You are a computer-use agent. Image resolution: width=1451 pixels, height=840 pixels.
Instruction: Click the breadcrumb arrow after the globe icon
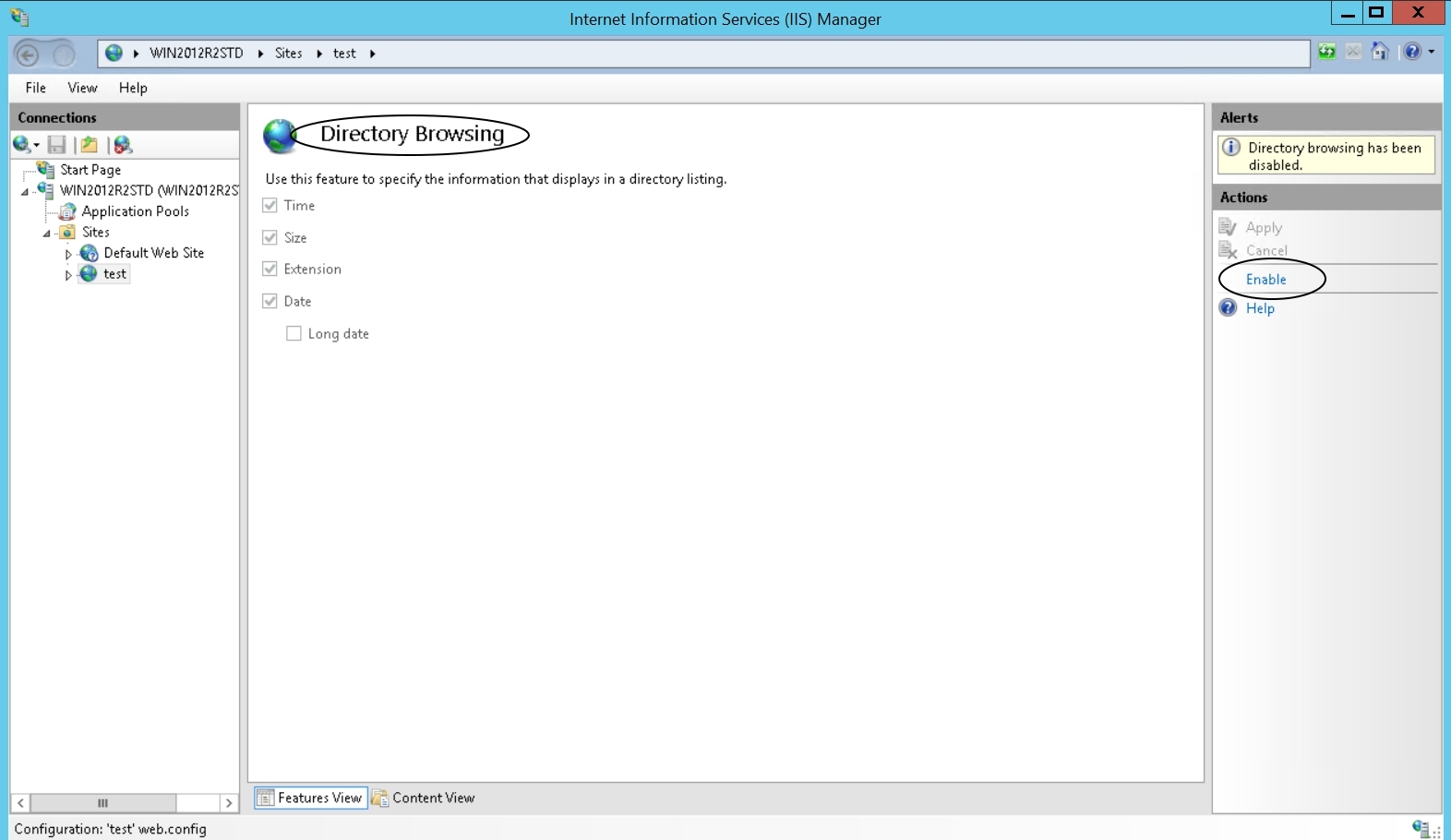coord(136,54)
